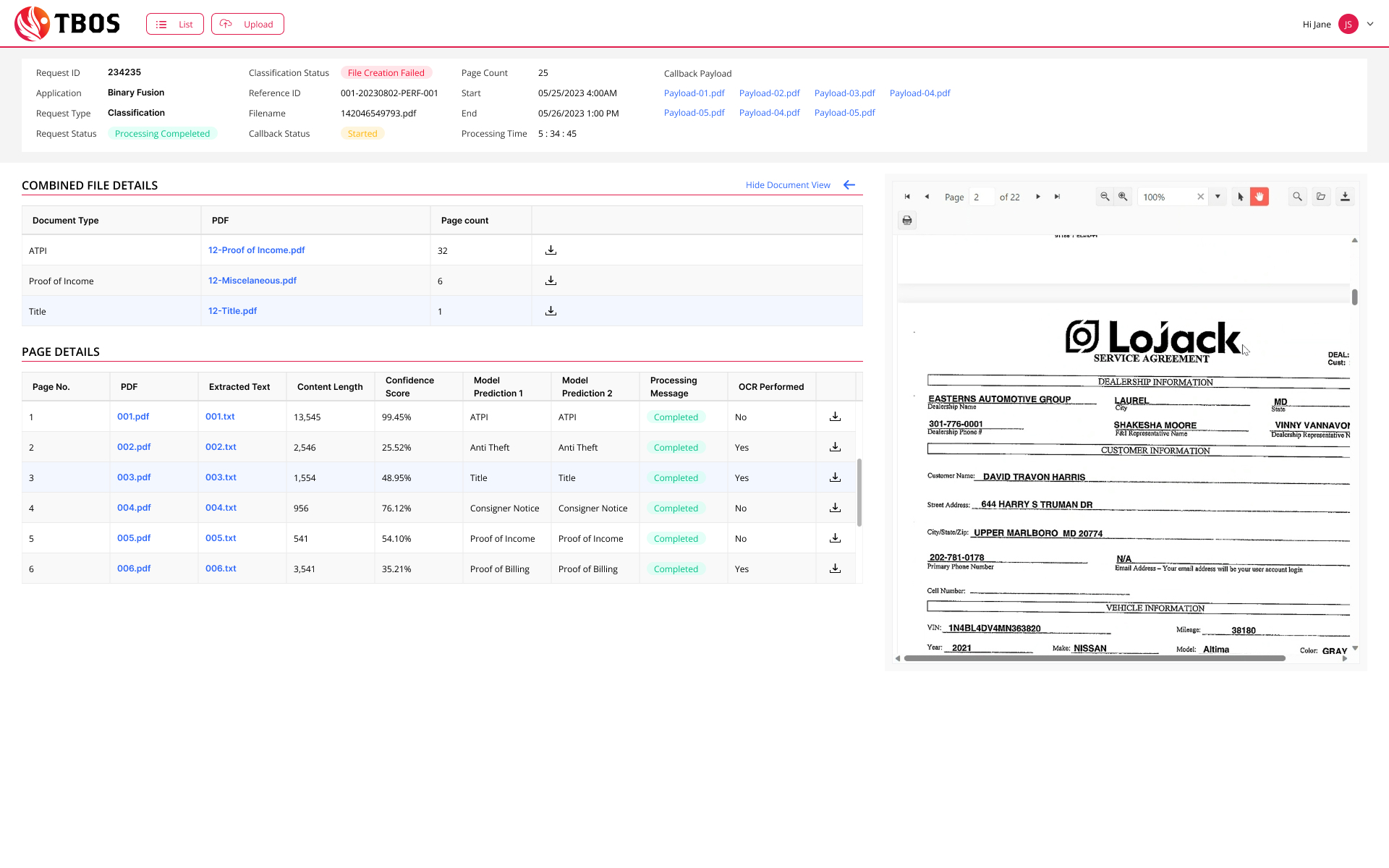Screen dimensions: 1389x868
Task: Open the search tool in the PDF viewer
Action: coord(1297,196)
